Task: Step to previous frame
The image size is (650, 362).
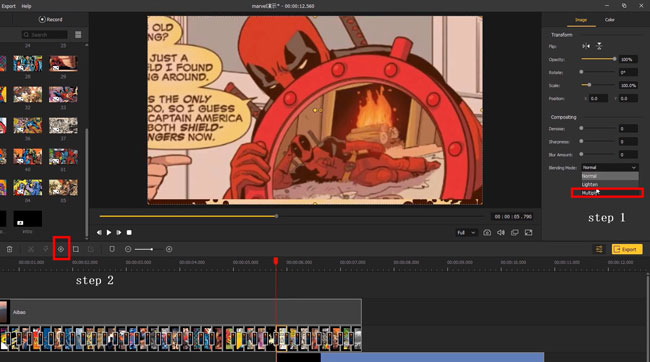Action: point(99,233)
